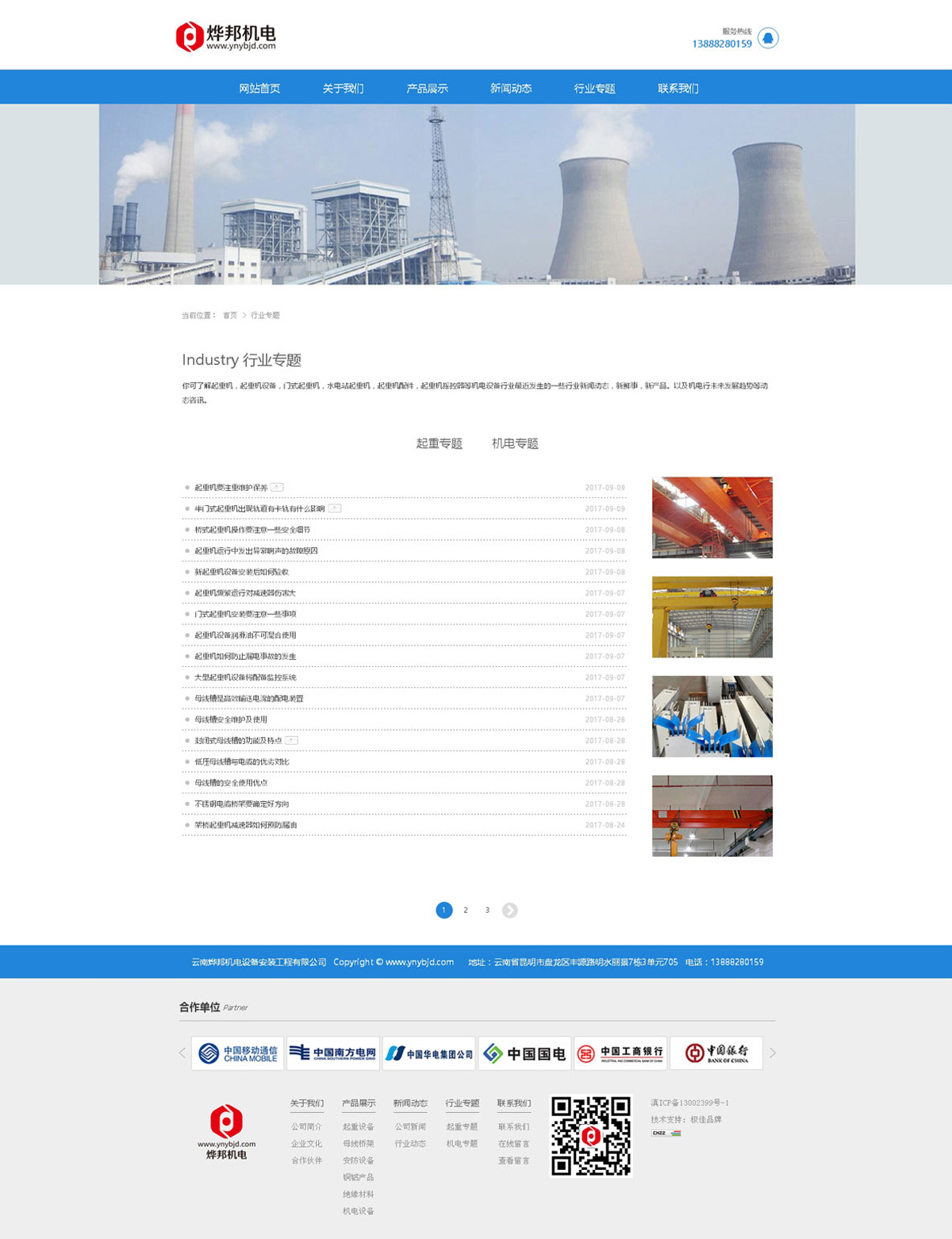This screenshot has height=1239, width=952.
Task: Open article 半门式起重机出现轨道有卡轨有什么影响
Action: click(259, 508)
